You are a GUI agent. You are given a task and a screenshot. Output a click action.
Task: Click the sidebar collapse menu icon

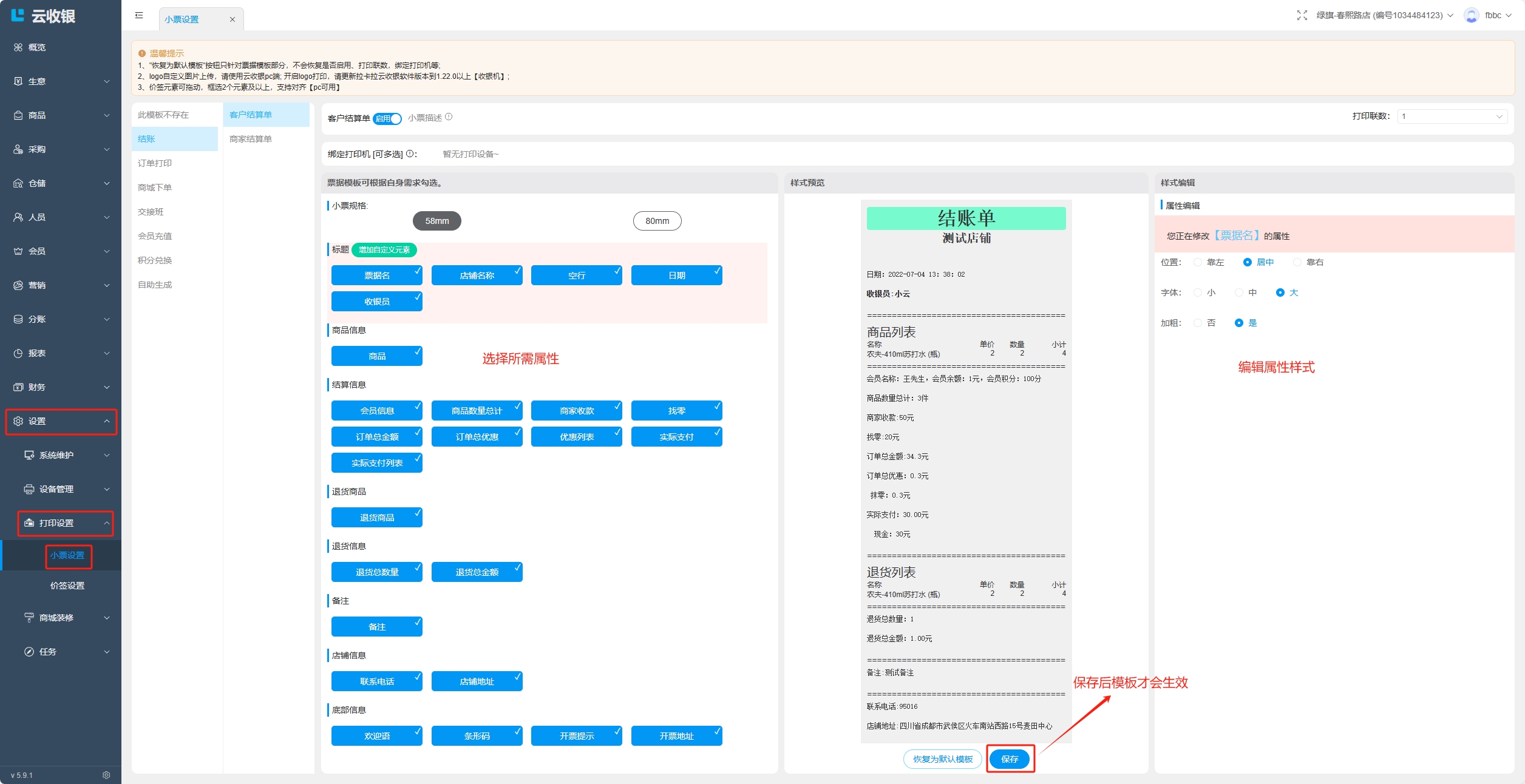[139, 15]
